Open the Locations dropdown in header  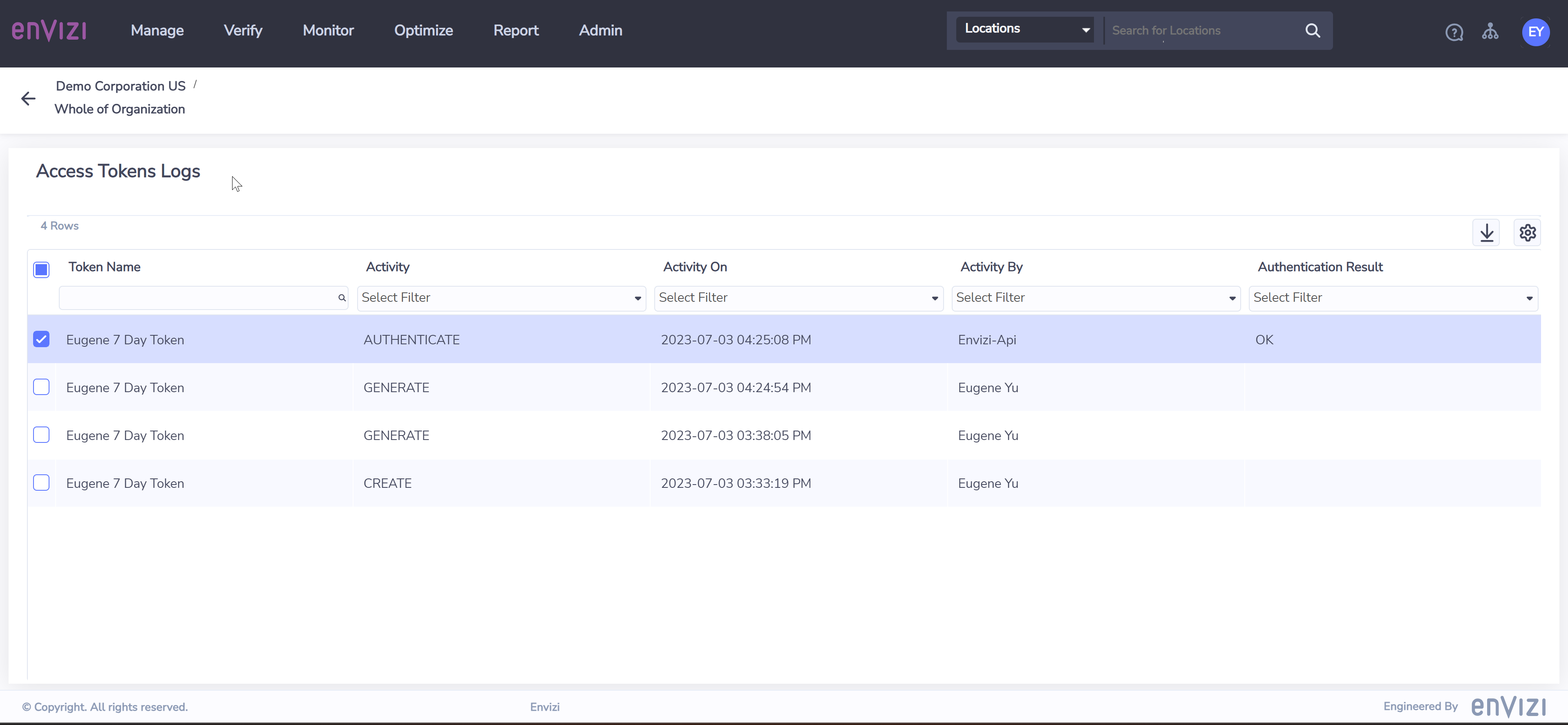1025,30
